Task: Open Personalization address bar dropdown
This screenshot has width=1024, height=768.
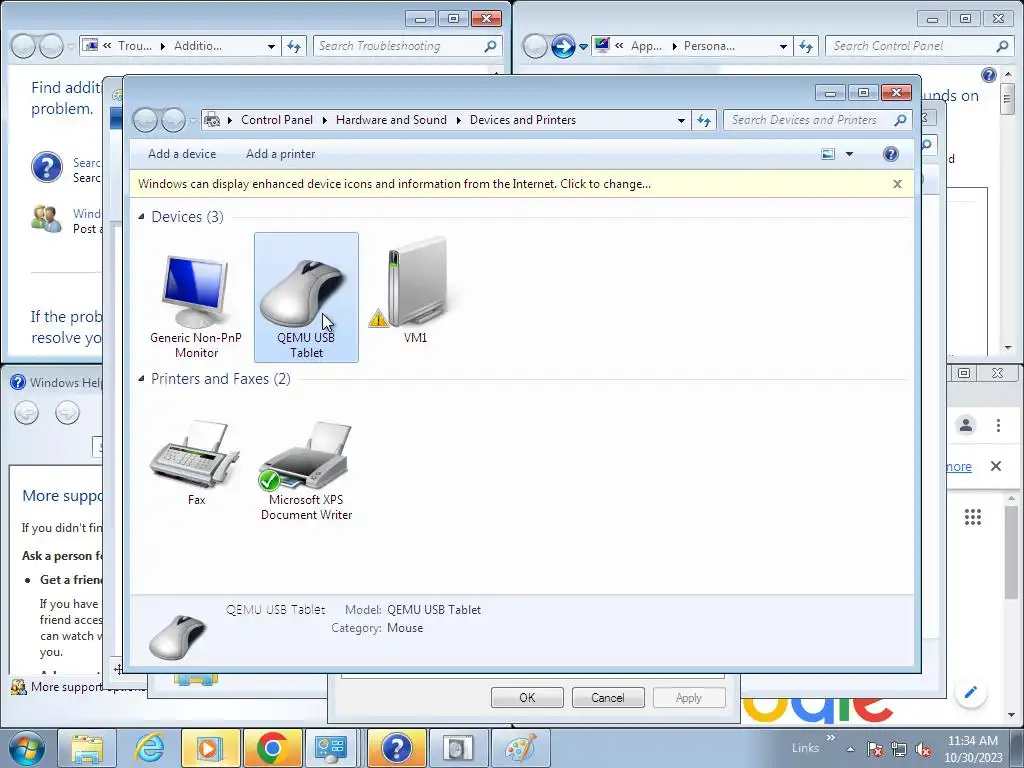Action: pyautogui.click(x=783, y=46)
